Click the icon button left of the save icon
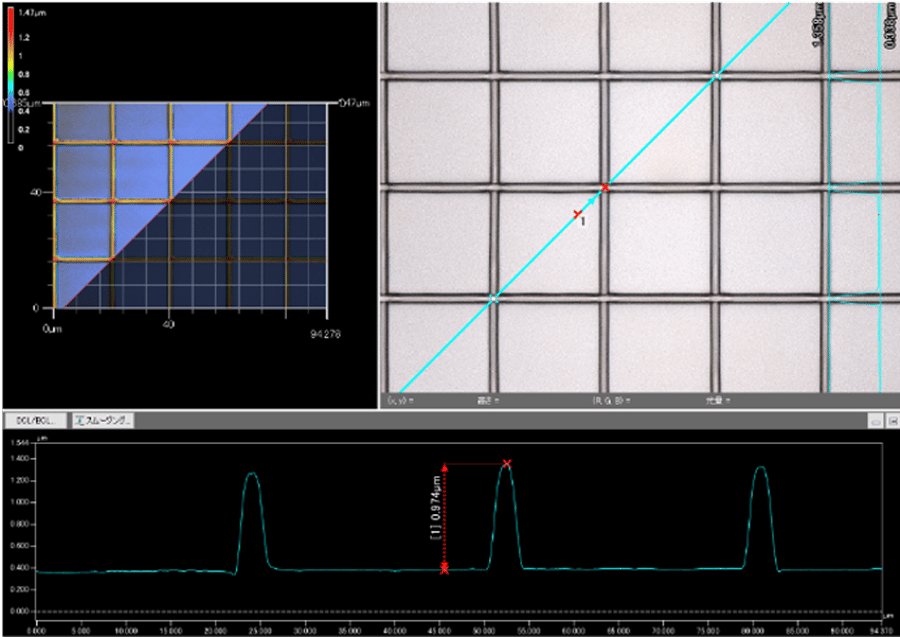This screenshot has height=637, width=900. click(x=876, y=421)
